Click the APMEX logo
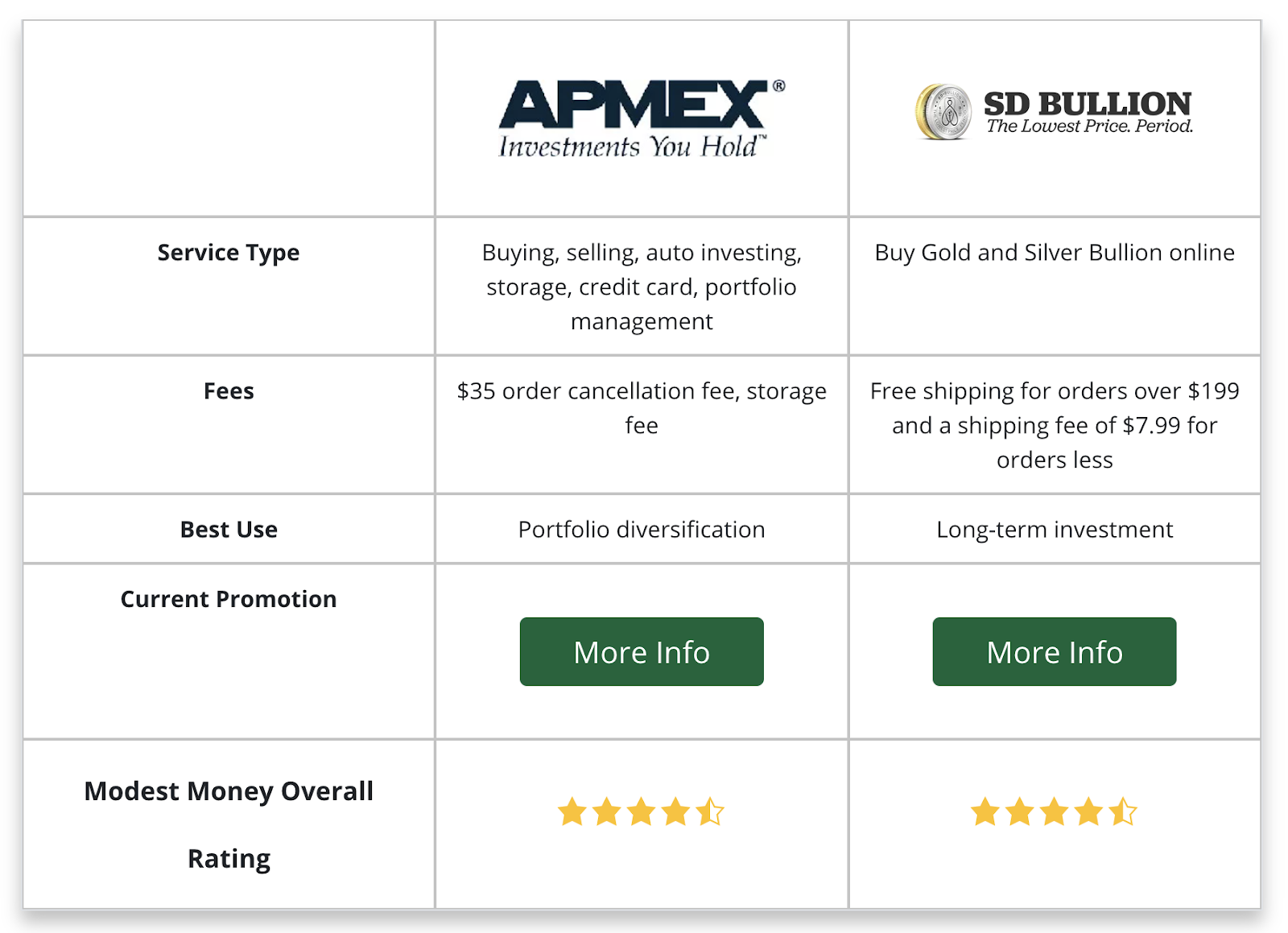The image size is (1288, 933). click(x=642, y=118)
